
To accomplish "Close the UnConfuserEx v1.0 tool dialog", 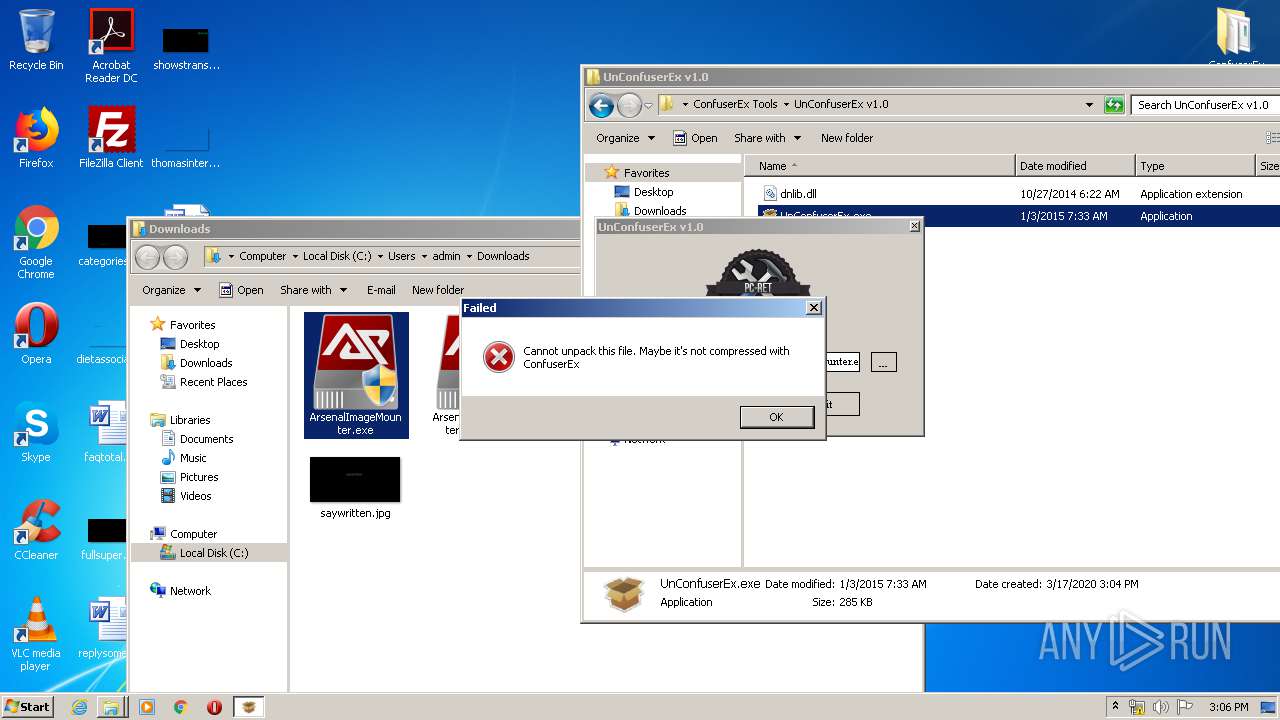I will click(x=914, y=227).
